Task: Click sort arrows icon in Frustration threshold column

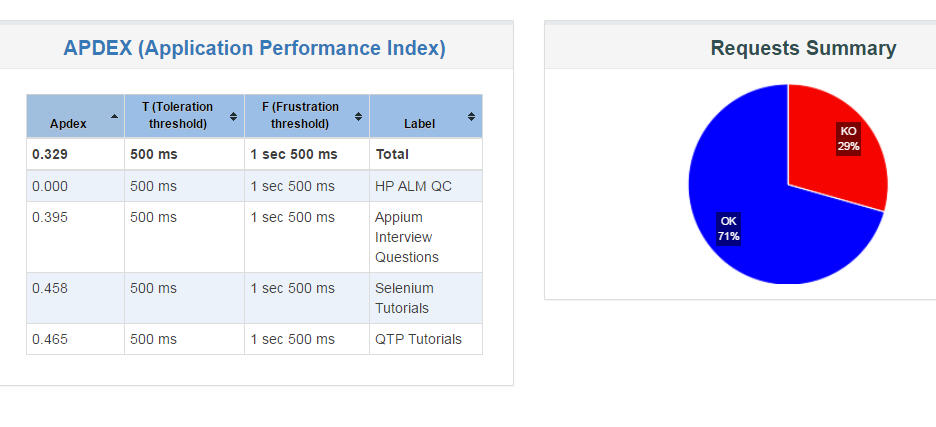Action: 358,116
